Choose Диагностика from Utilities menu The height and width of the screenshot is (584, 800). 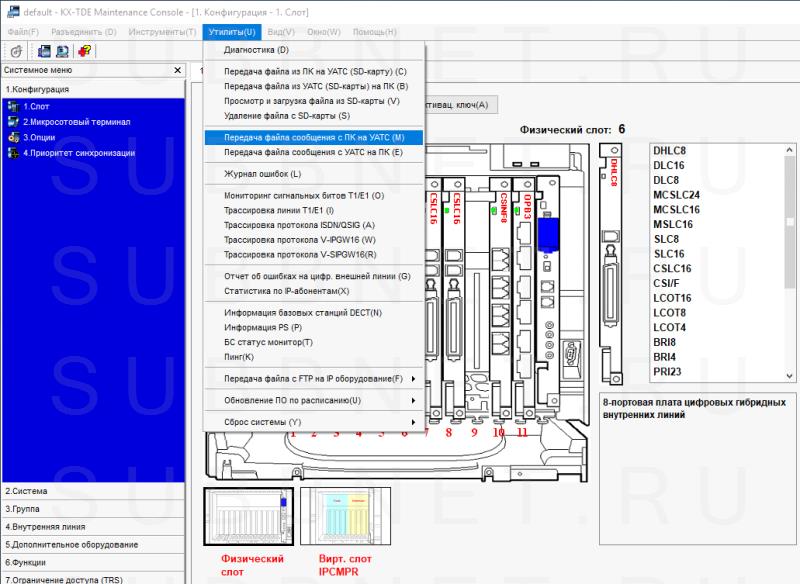point(256,49)
